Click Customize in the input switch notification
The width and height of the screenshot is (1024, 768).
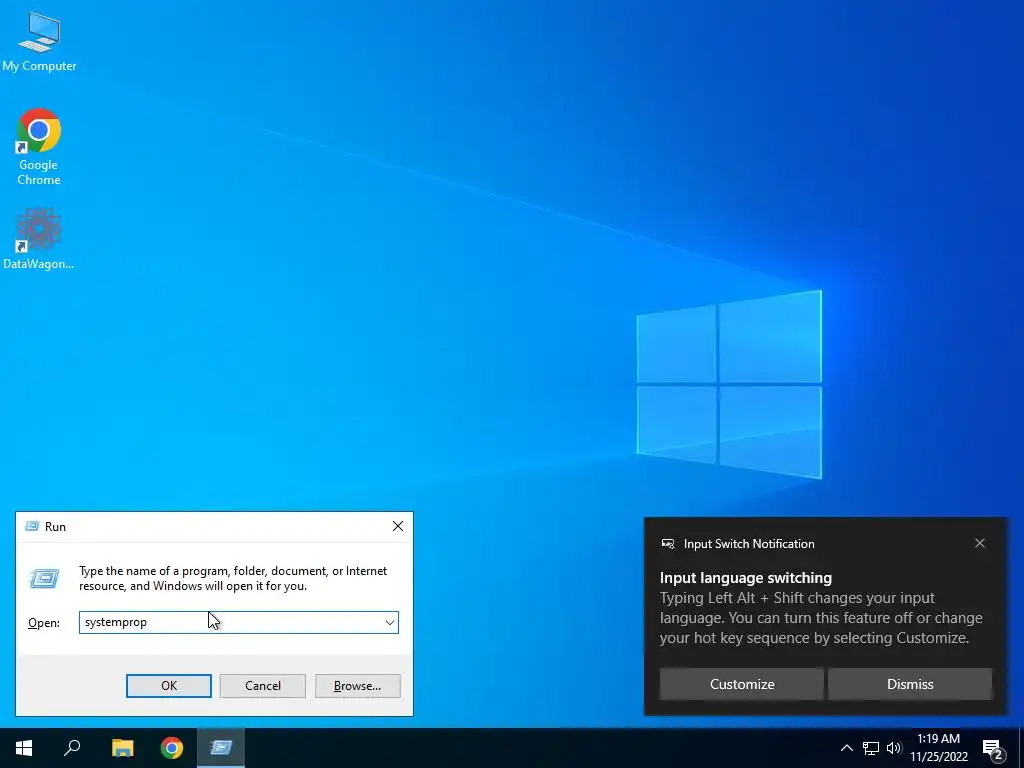pyautogui.click(x=742, y=684)
